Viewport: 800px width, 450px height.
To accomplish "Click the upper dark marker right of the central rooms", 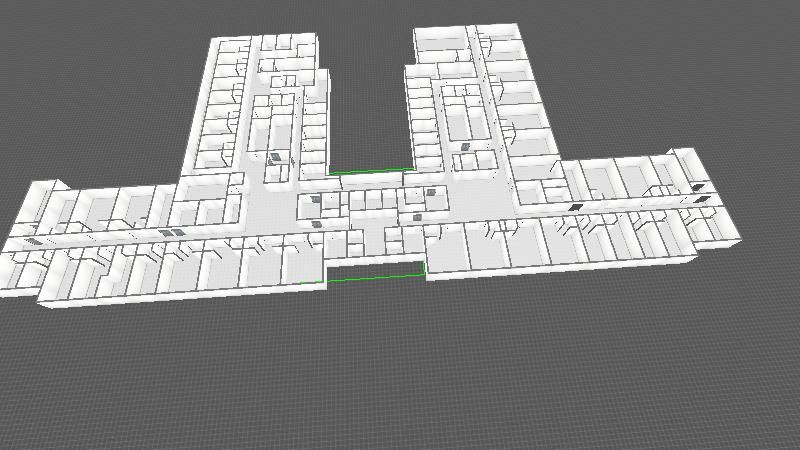I will pyautogui.click(x=431, y=192).
